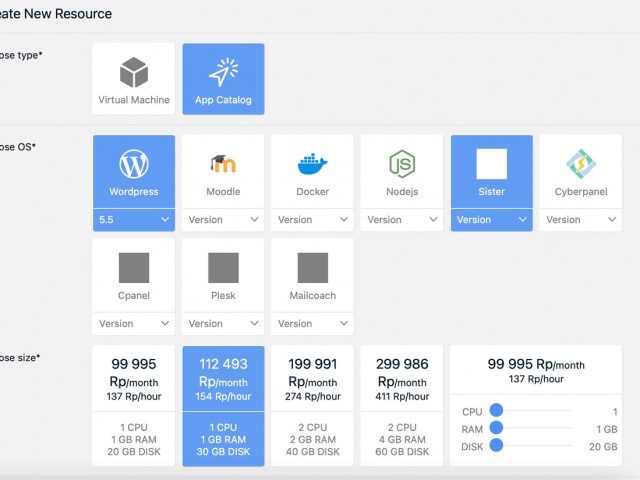Click the RAM slider handle
The image size is (640, 480).
(x=496, y=428)
